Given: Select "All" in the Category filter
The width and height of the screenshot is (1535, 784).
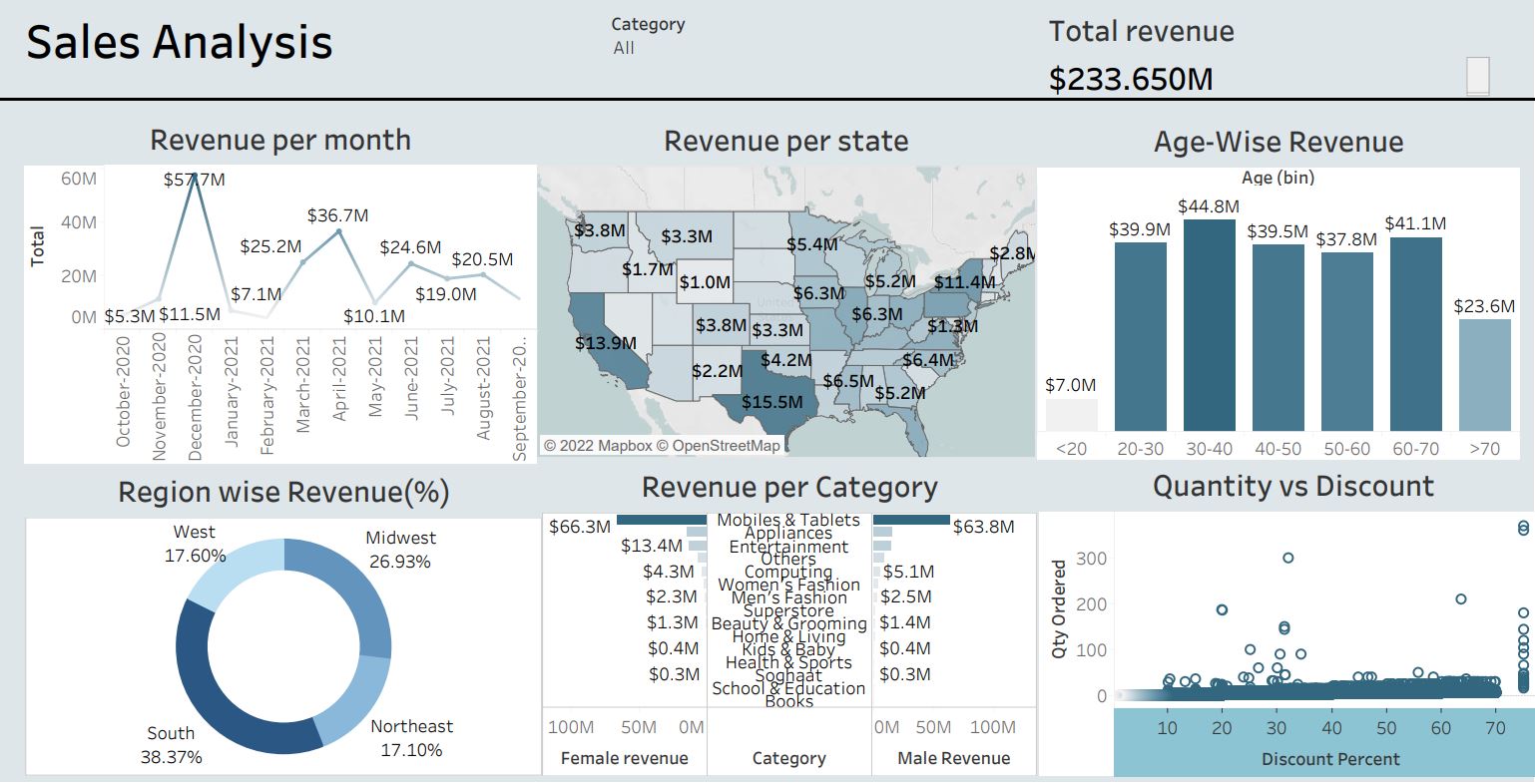Looking at the screenshot, I should 625,46.
